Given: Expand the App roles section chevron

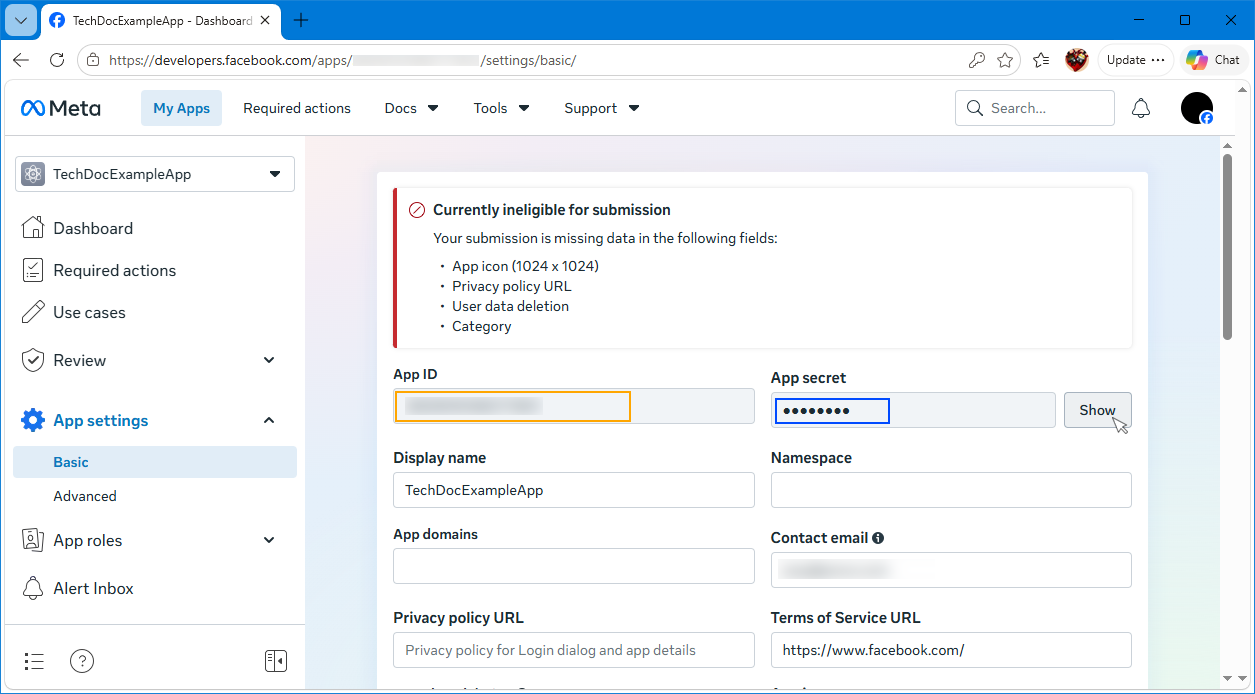Looking at the screenshot, I should pyautogui.click(x=269, y=540).
